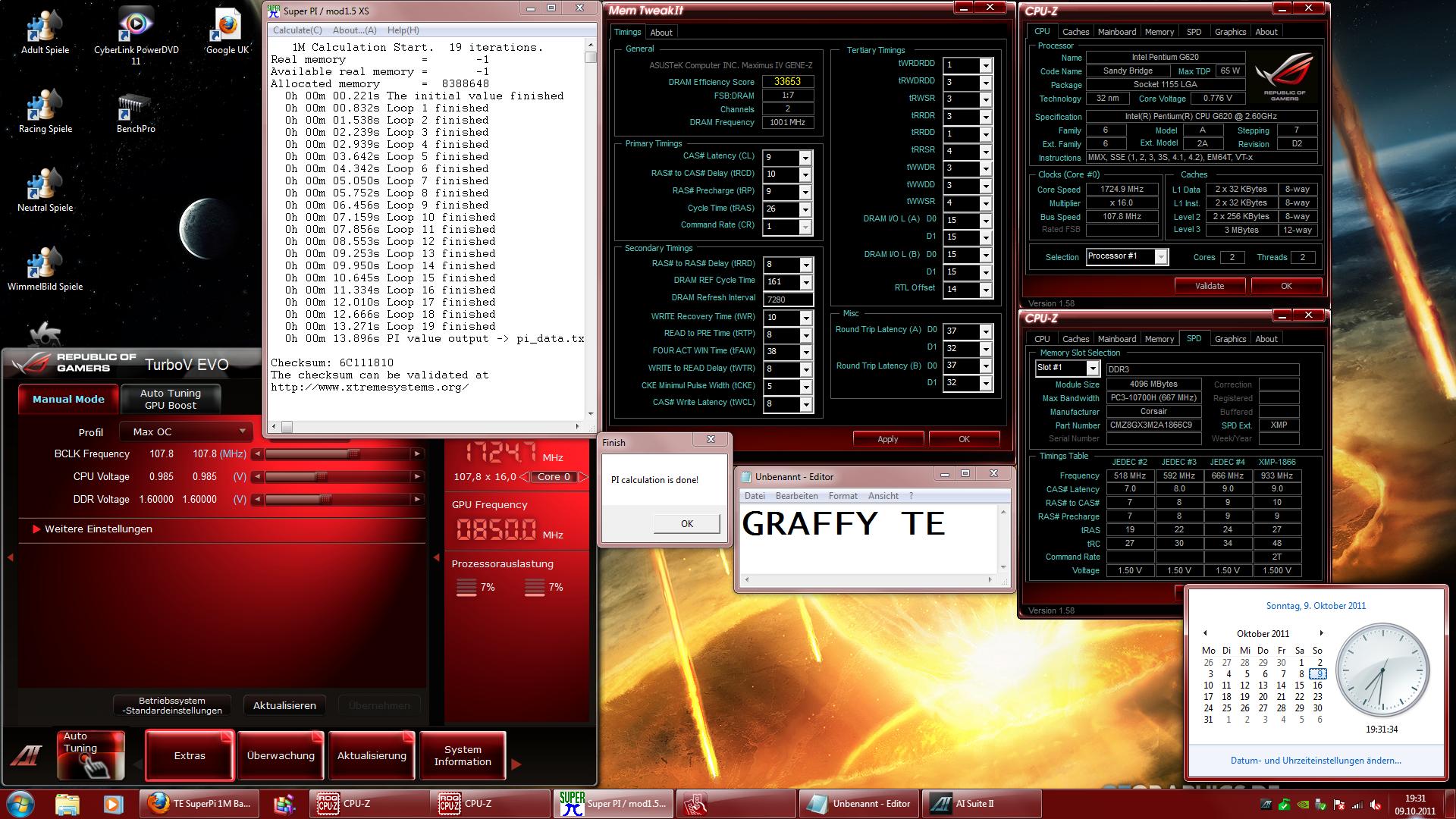Click OK in the PI calculation Finish dialog

tap(687, 523)
